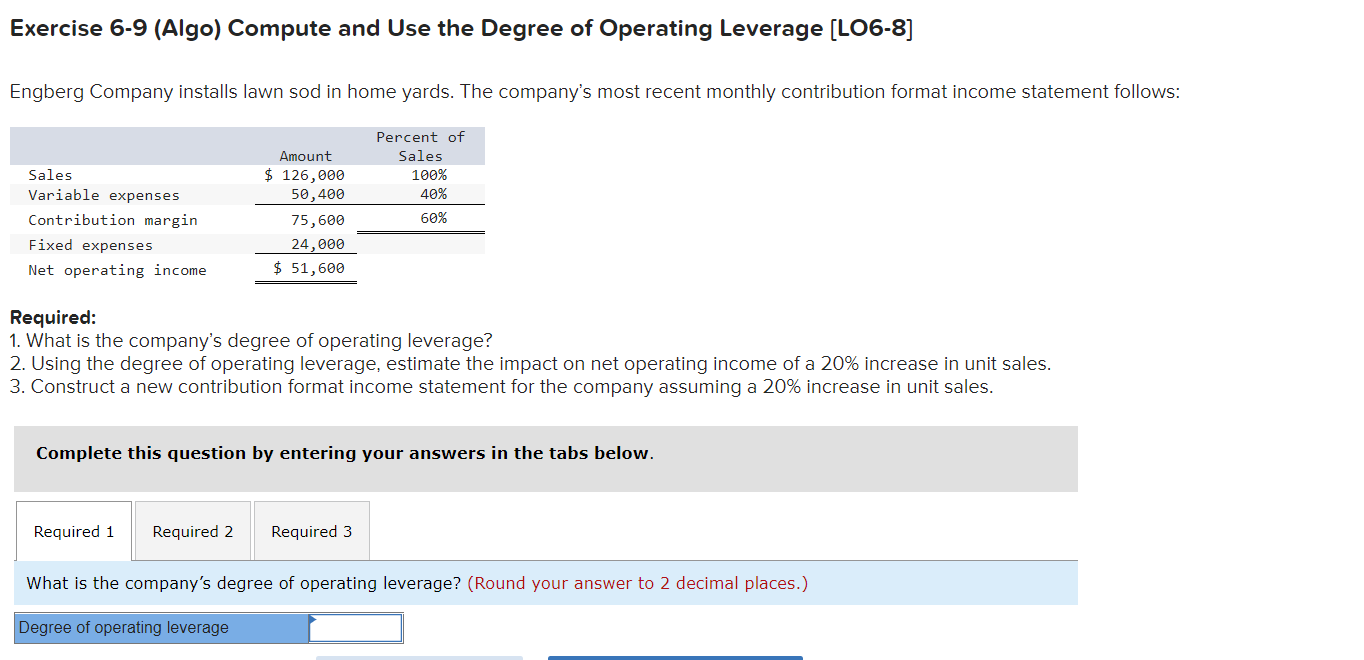This screenshot has height=660, width=1364.
Task: Click inside the Degree of operating leverage input box
Action: tap(355, 627)
